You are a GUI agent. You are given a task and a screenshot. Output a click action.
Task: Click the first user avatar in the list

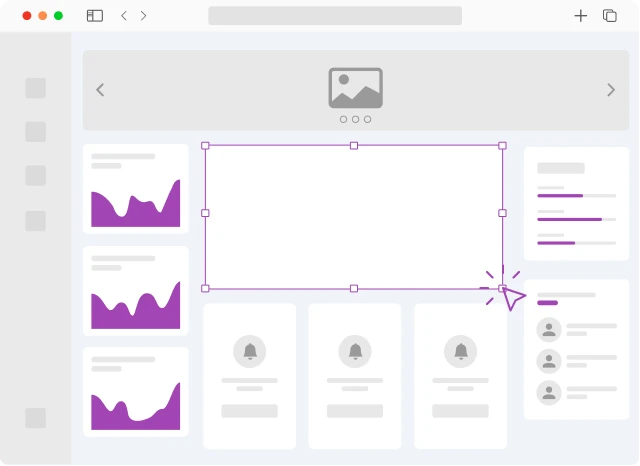coord(548,329)
